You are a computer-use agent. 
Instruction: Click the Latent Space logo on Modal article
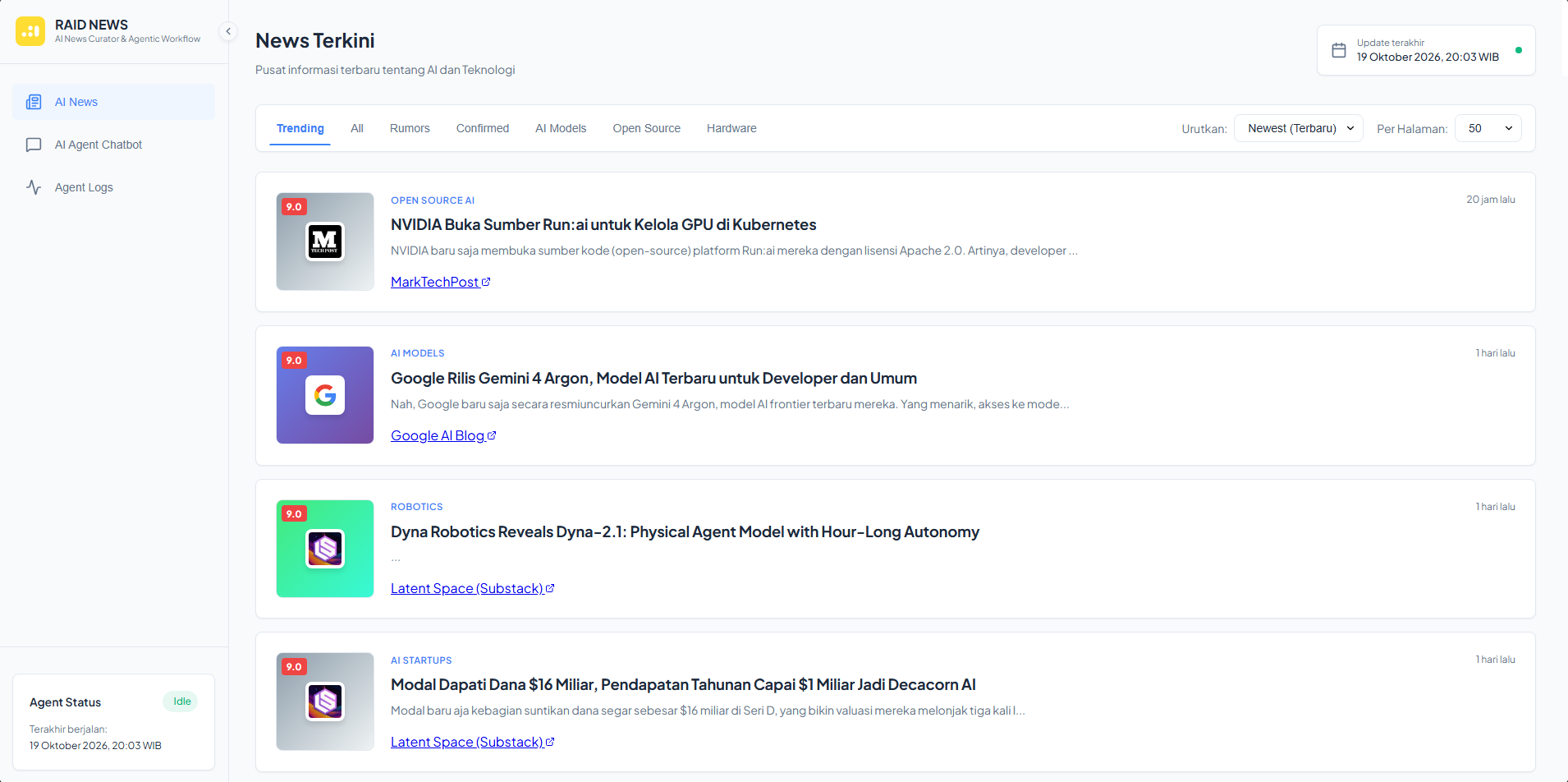(x=325, y=701)
